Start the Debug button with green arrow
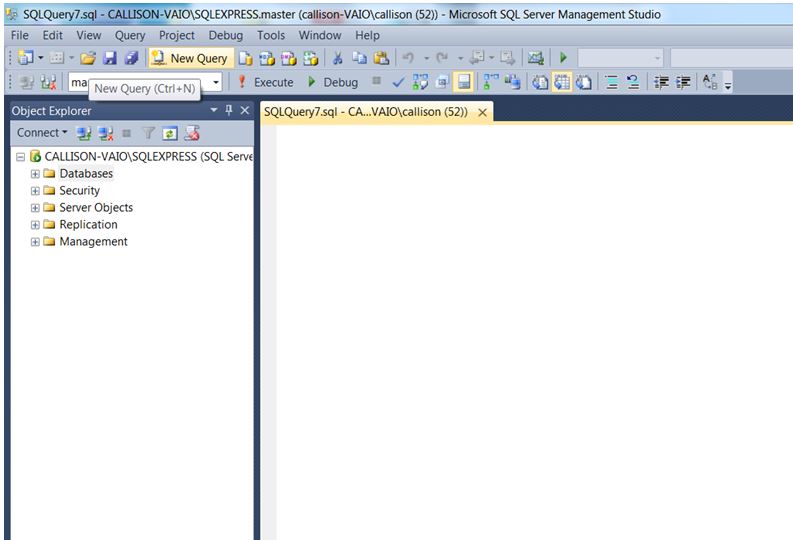Viewport: 793px width, 540px height. click(333, 82)
